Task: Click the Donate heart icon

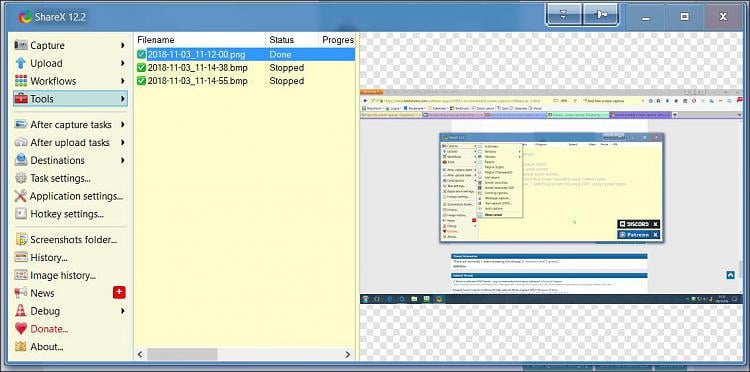Action: pyautogui.click(x=21, y=329)
